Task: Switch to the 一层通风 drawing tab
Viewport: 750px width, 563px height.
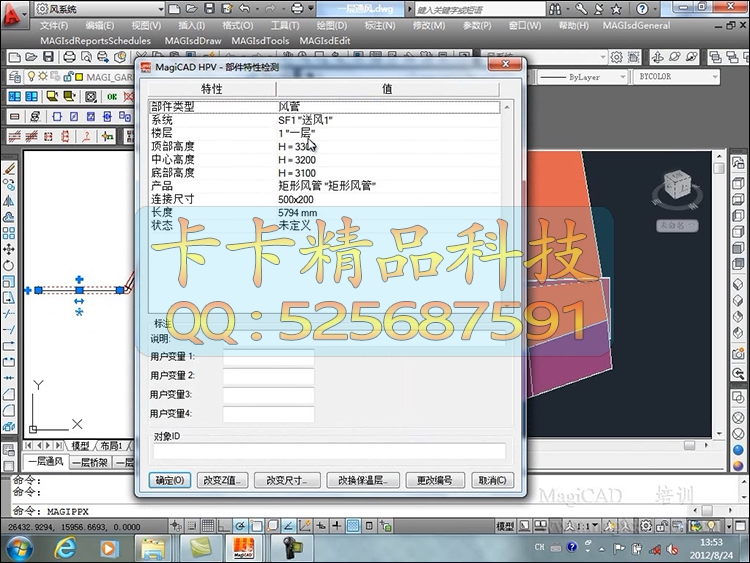Action: pyautogui.click(x=45, y=462)
